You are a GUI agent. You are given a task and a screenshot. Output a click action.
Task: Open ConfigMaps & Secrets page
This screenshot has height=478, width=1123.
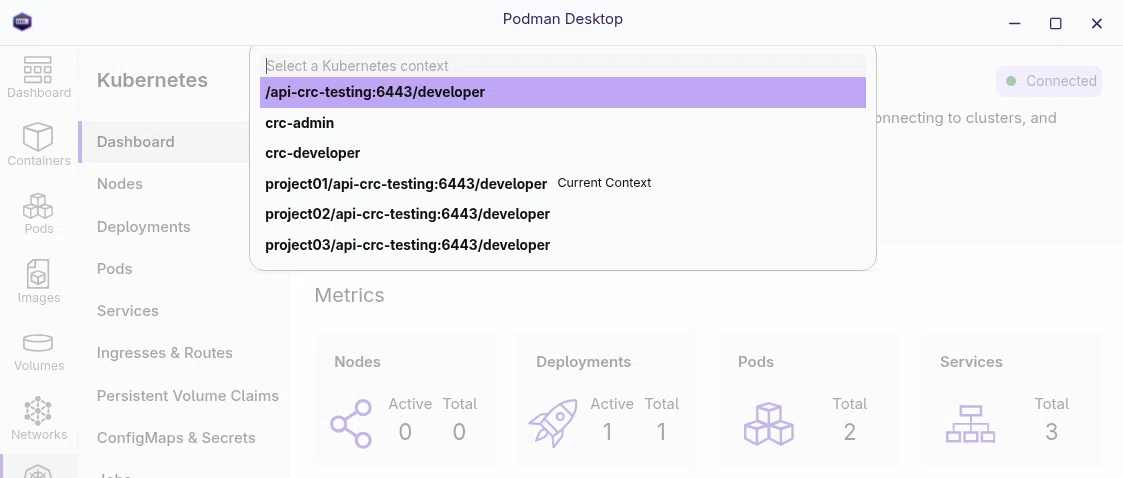click(x=176, y=438)
